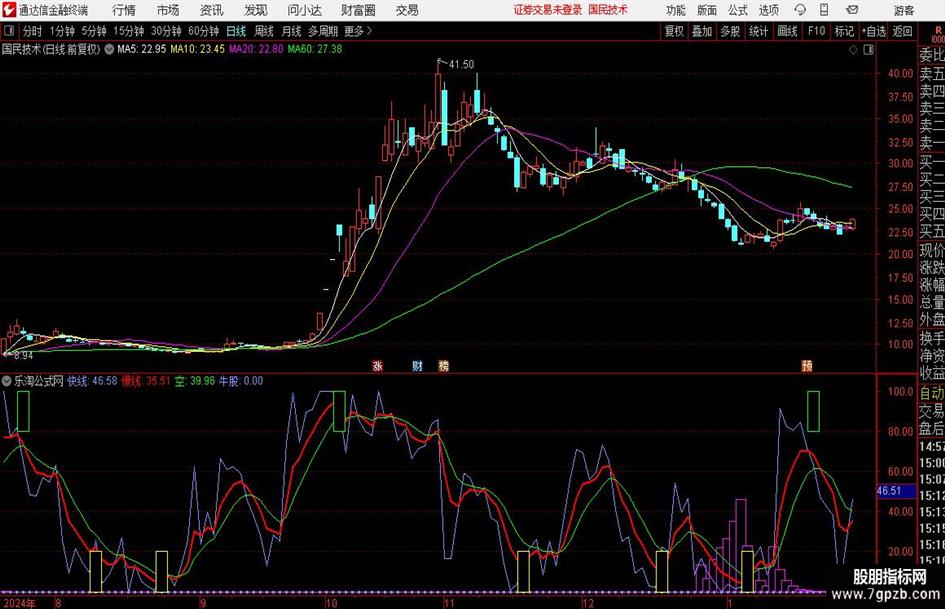
Task: Click the 快线: 46.58 indicator value
Action: 92,381
